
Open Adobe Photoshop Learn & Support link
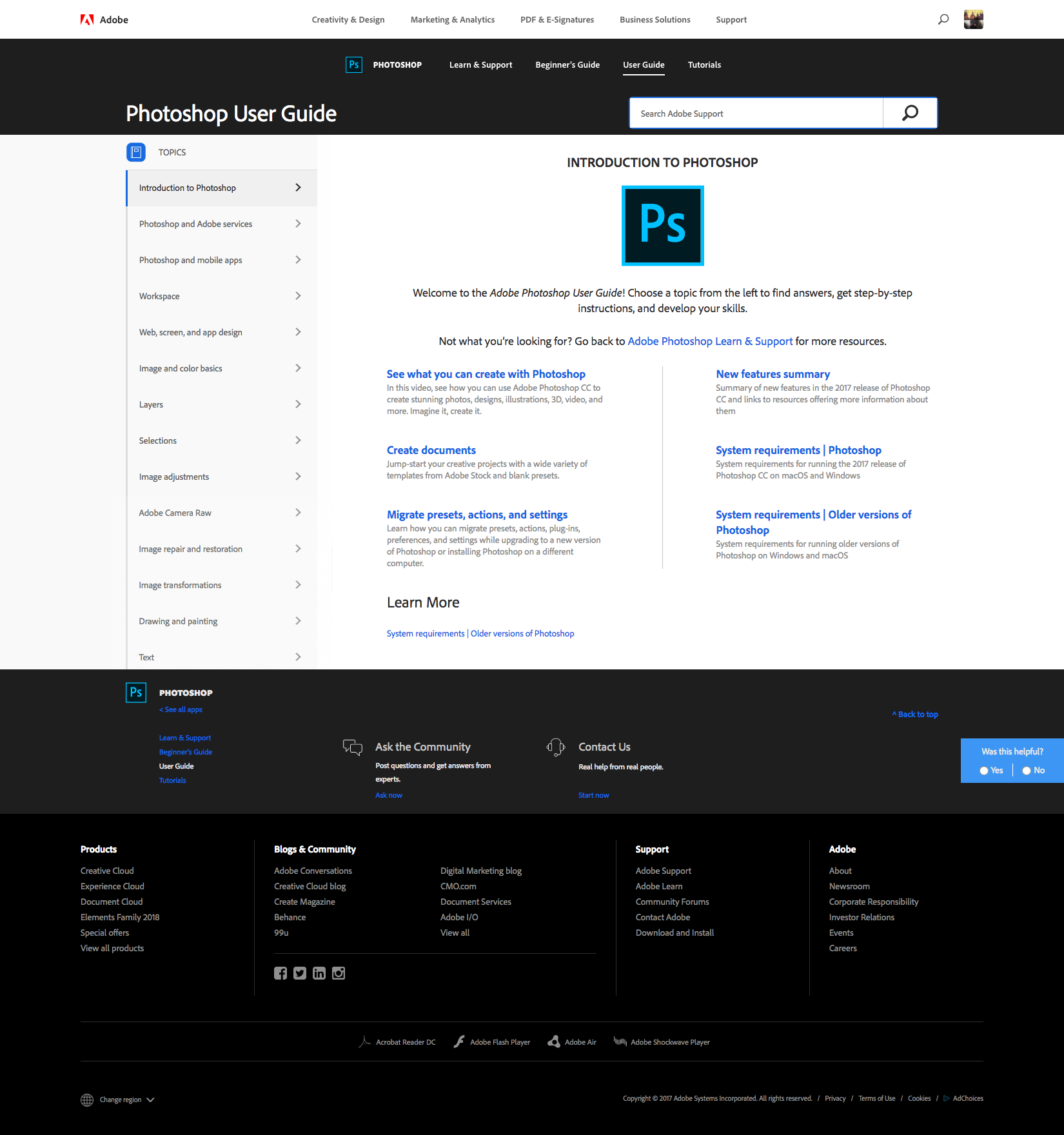[710, 341]
